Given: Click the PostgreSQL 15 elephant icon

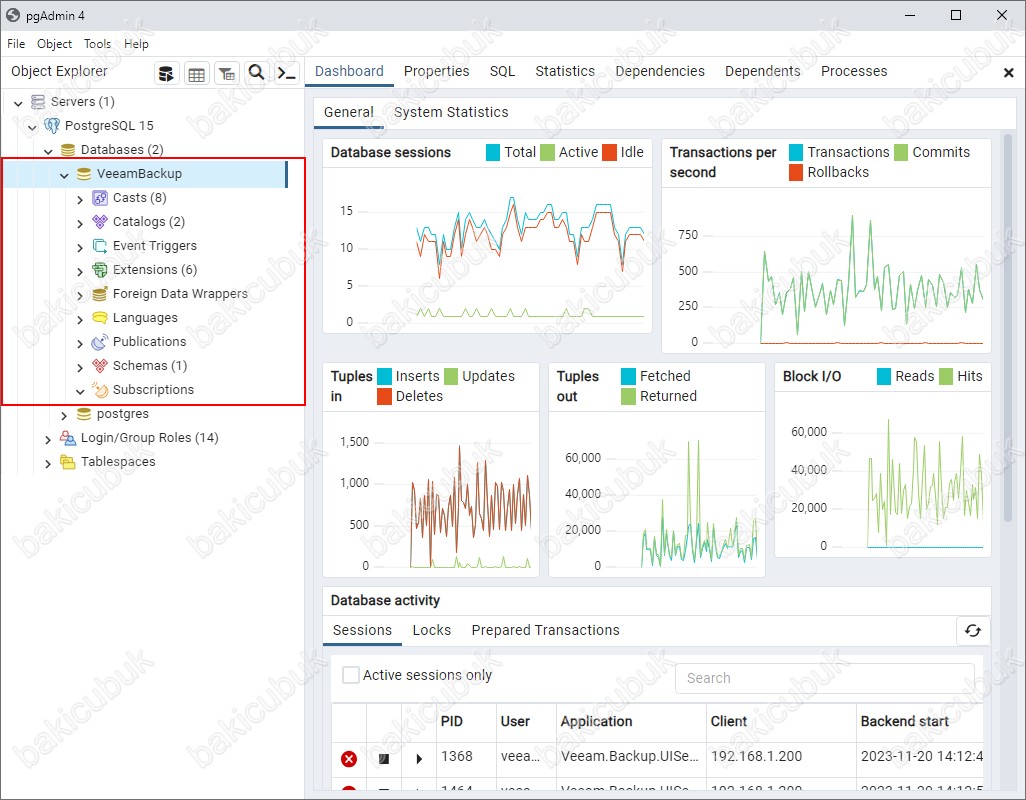Looking at the screenshot, I should coord(52,126).
